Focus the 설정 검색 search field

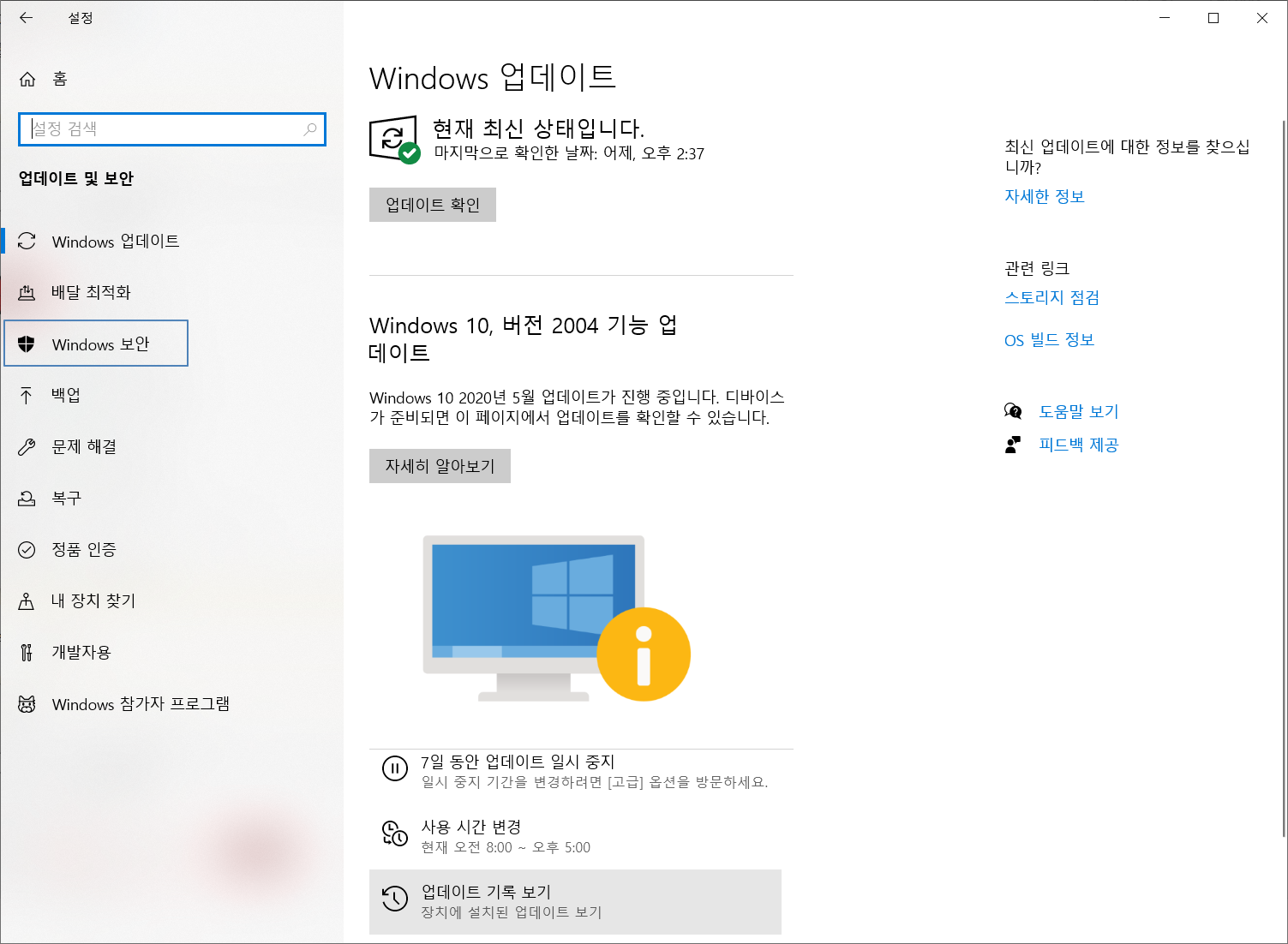172,129
